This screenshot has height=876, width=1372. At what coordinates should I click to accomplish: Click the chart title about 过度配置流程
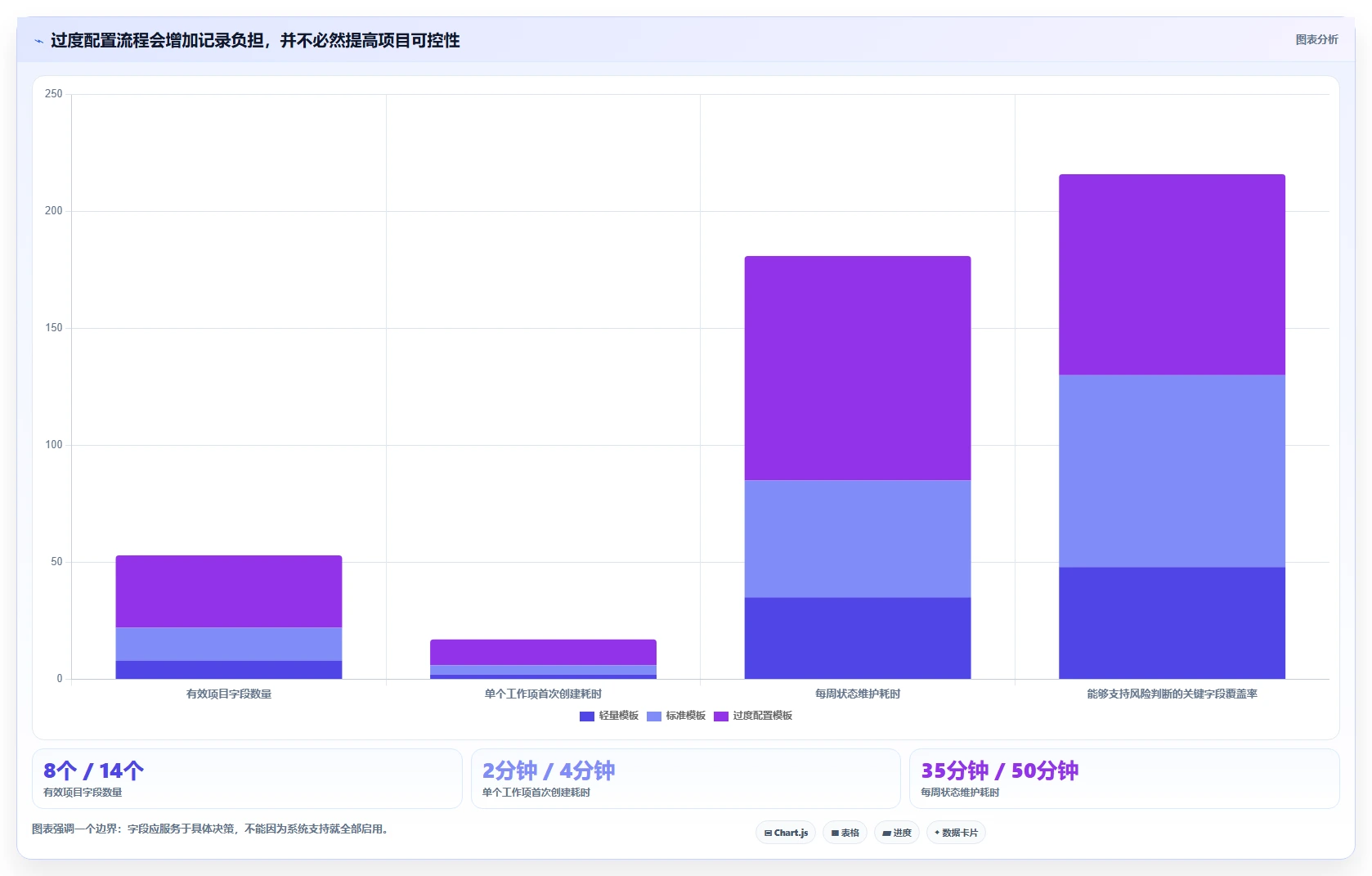(x=255, y=40)
